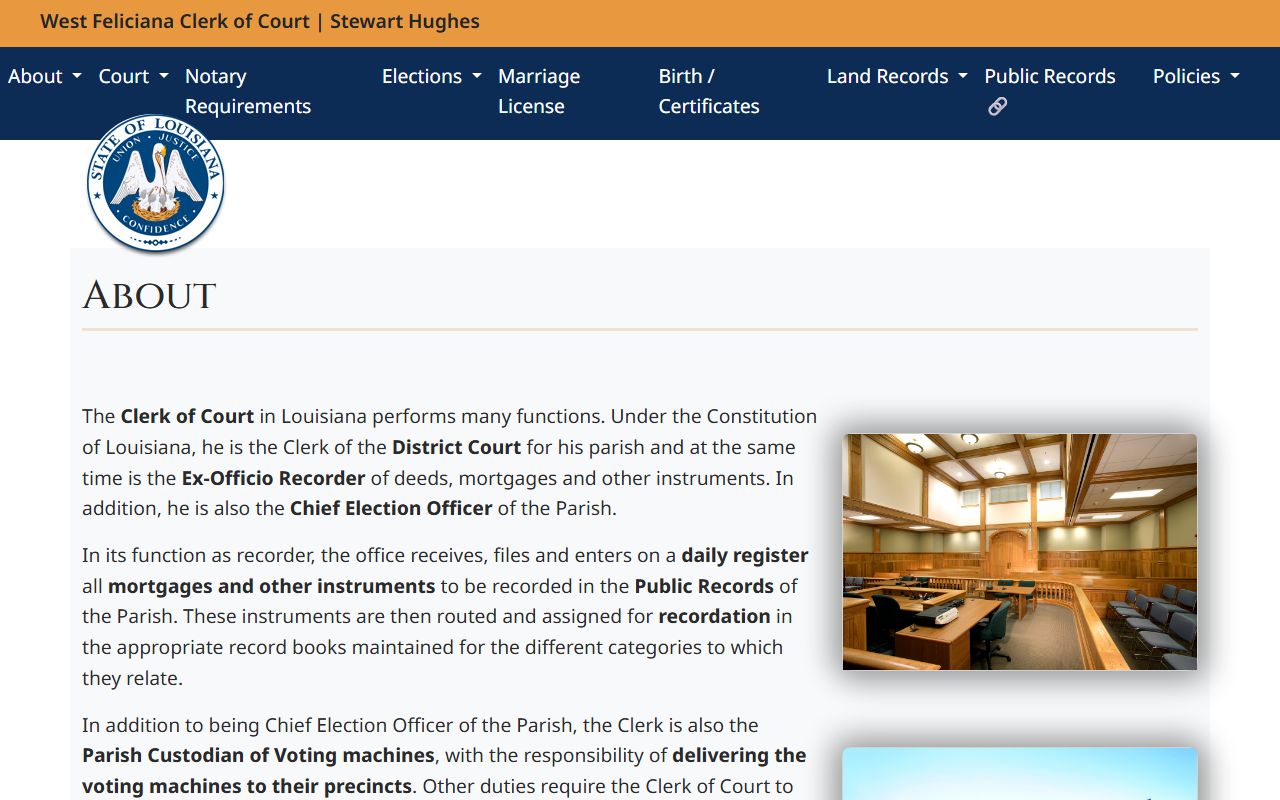Screen dimensions: 1280x800
Task: Click the bold text 'daily register'
Action: click(x=745, y=555)
